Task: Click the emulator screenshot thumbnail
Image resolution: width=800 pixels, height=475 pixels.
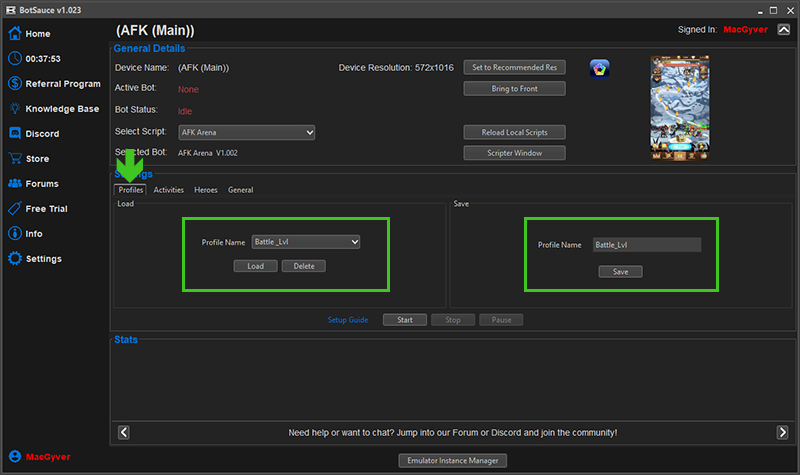Action: [679, 107]
